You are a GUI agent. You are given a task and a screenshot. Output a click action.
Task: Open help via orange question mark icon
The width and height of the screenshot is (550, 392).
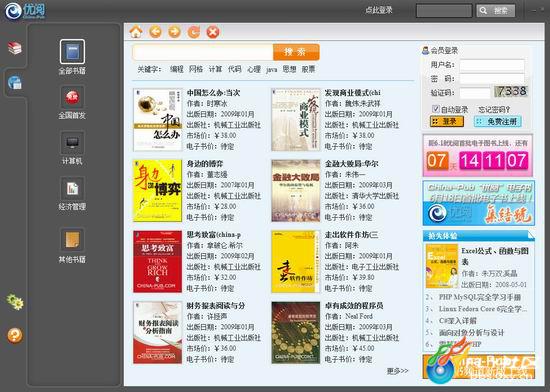(15, 335)
